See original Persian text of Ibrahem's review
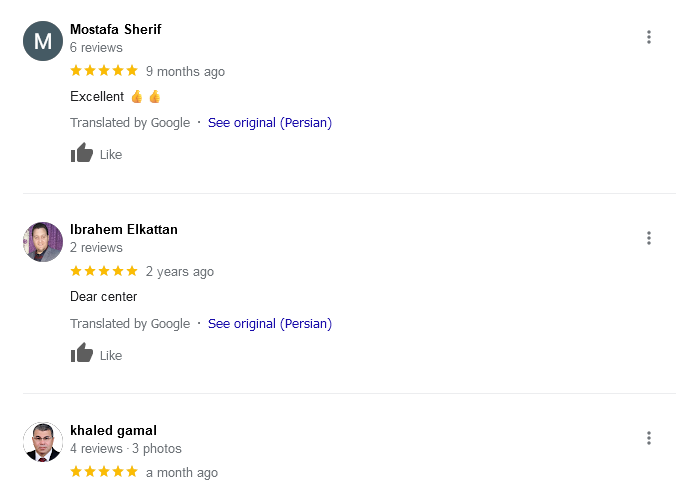Viewport: 676px width, 504px height. click(269, 323)
